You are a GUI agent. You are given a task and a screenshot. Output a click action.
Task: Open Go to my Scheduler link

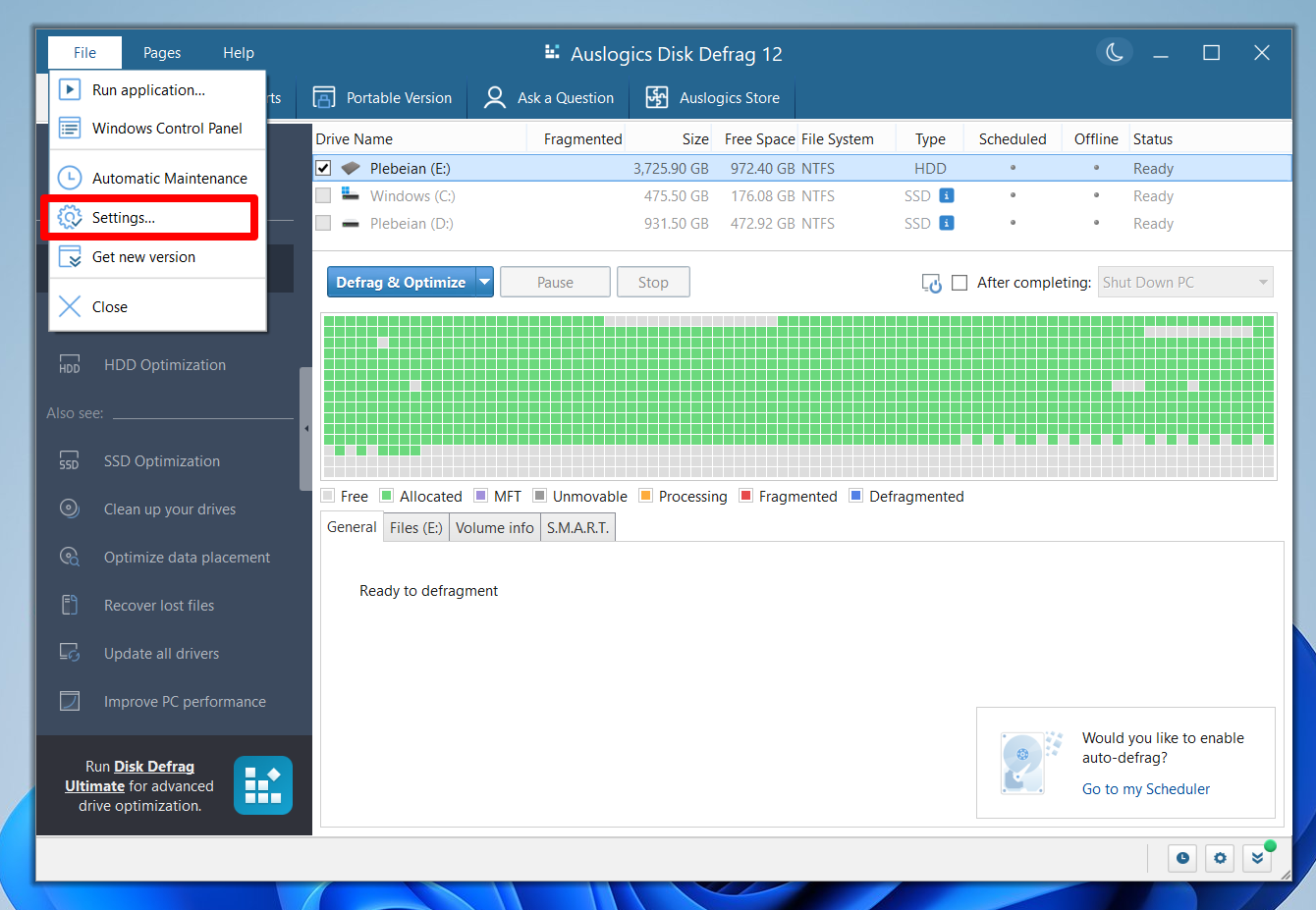pos(1146,788)
